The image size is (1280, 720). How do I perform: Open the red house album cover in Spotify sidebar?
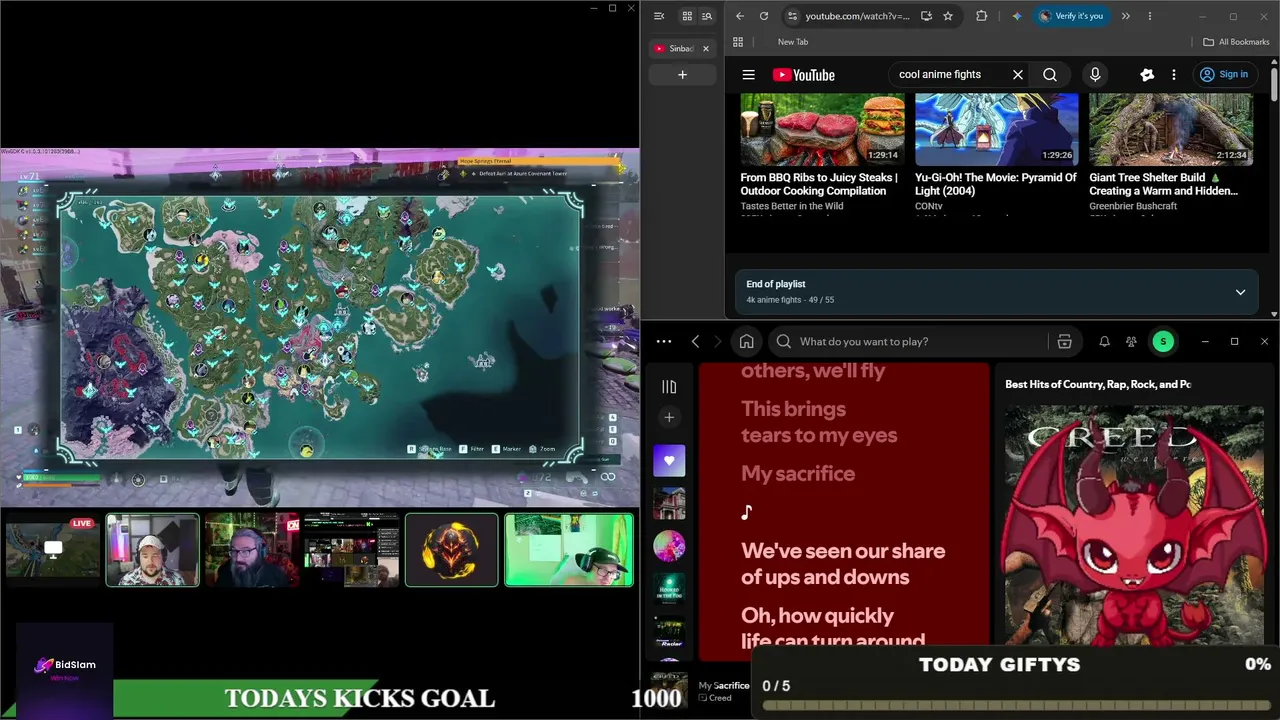669,503
